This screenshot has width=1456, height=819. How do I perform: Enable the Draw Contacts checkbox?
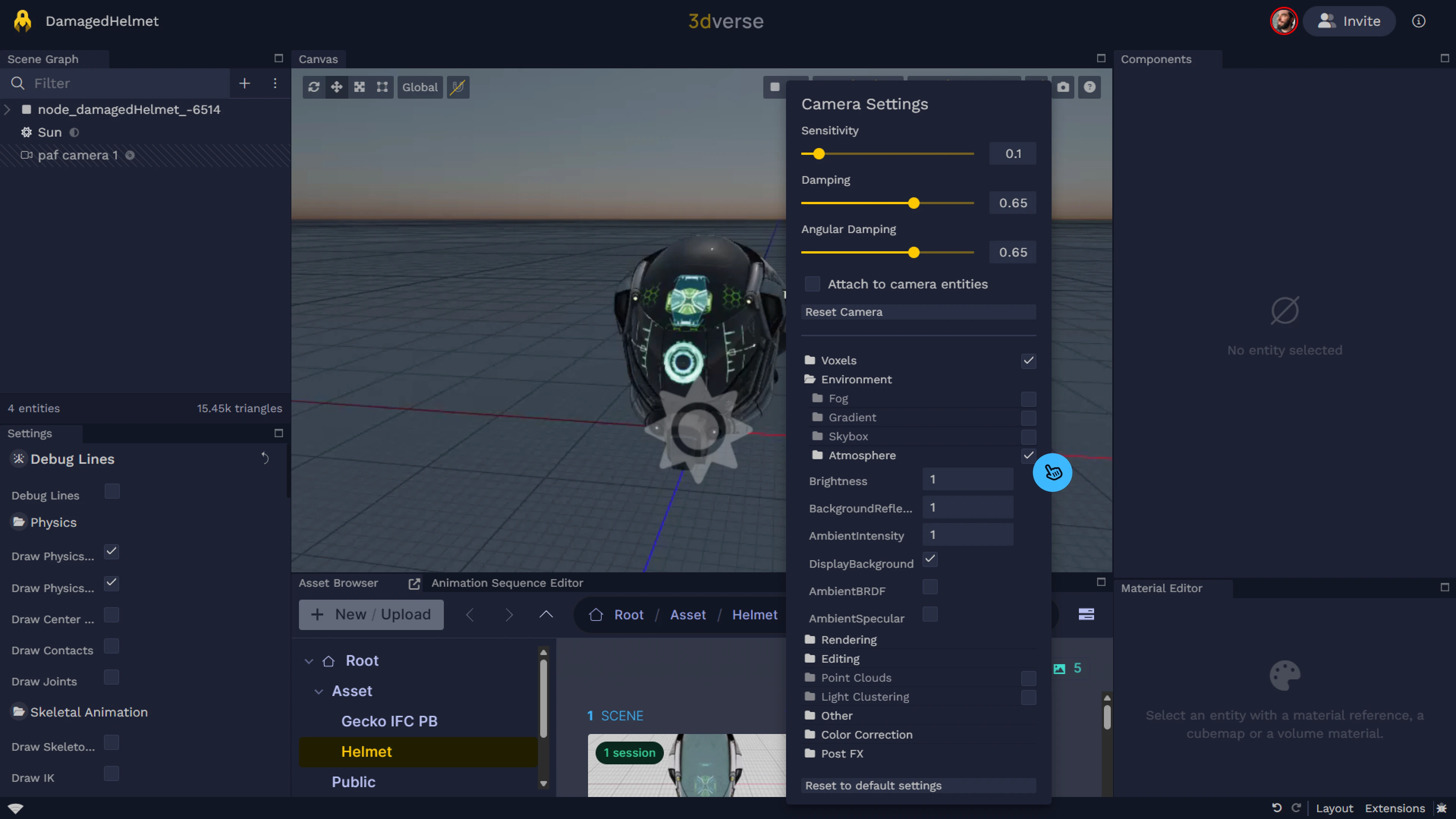[x=112, y=646]
